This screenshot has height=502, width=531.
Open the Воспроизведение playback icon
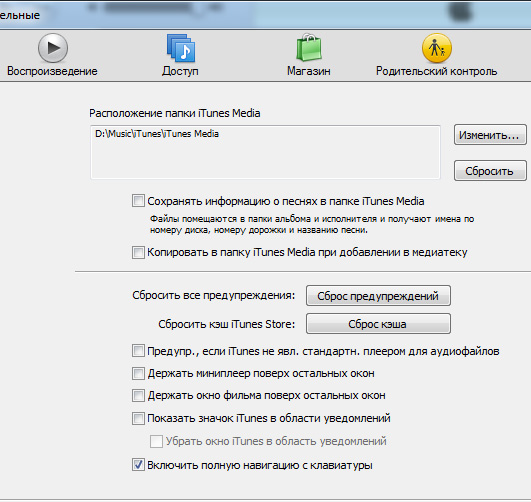click(x=53, y=48)
